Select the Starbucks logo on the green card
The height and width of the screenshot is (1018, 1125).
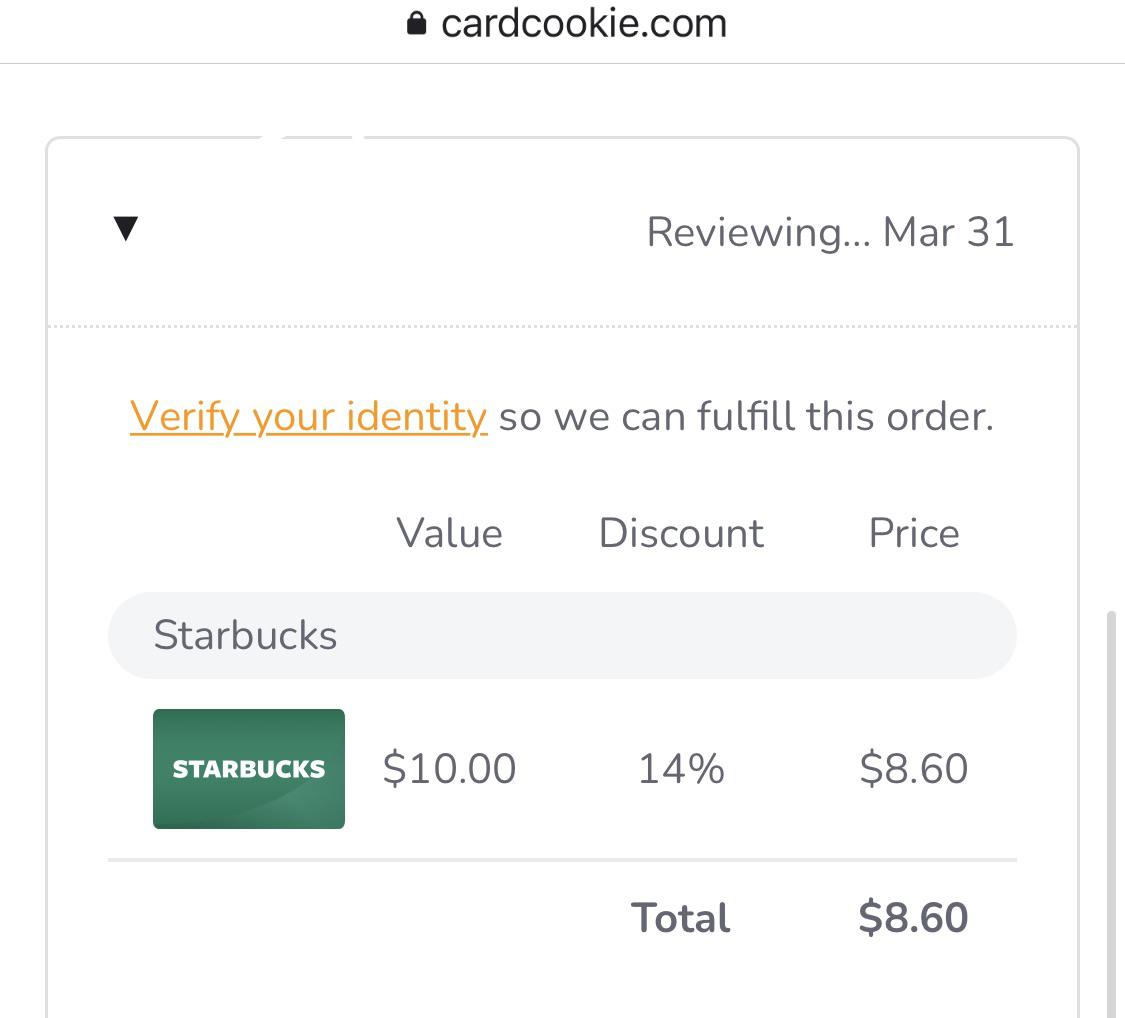(x=248, y=769)
